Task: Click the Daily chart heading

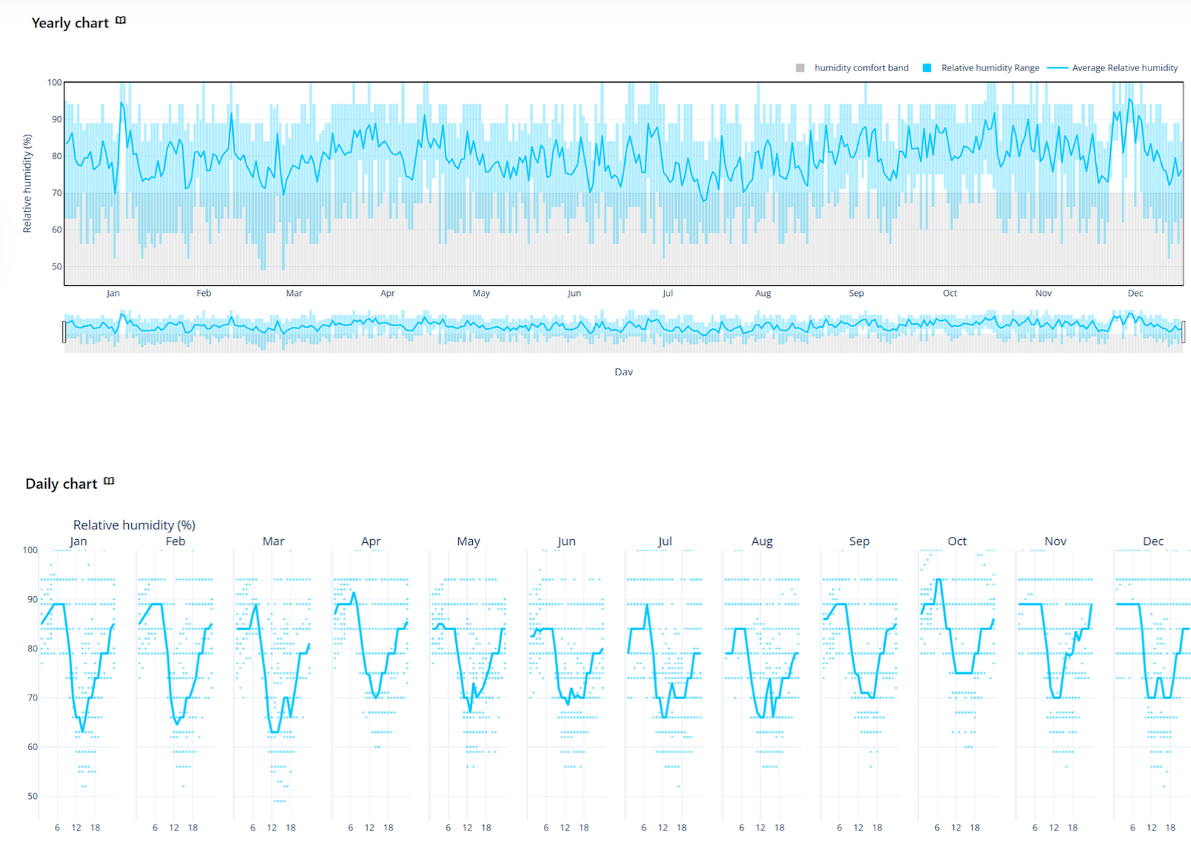Action: (61, 484)
